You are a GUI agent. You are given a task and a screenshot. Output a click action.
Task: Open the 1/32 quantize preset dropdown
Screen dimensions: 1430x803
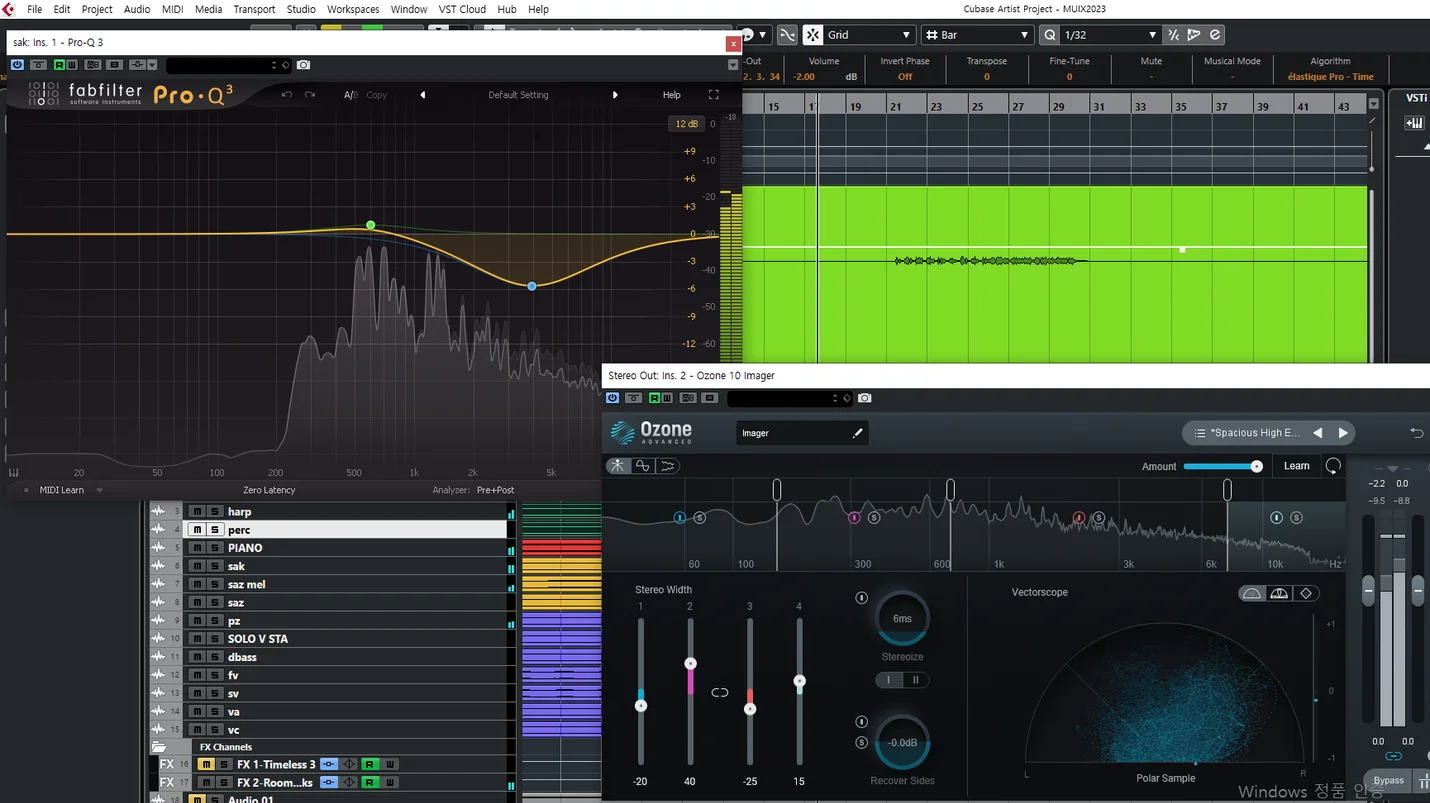tap(1110, 35)
